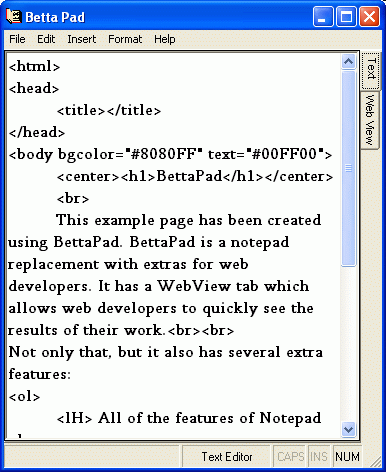Place cursor in the <title> tag line
Image resolution: width=386 pixels, height=472 pixels.
[109, 110]
